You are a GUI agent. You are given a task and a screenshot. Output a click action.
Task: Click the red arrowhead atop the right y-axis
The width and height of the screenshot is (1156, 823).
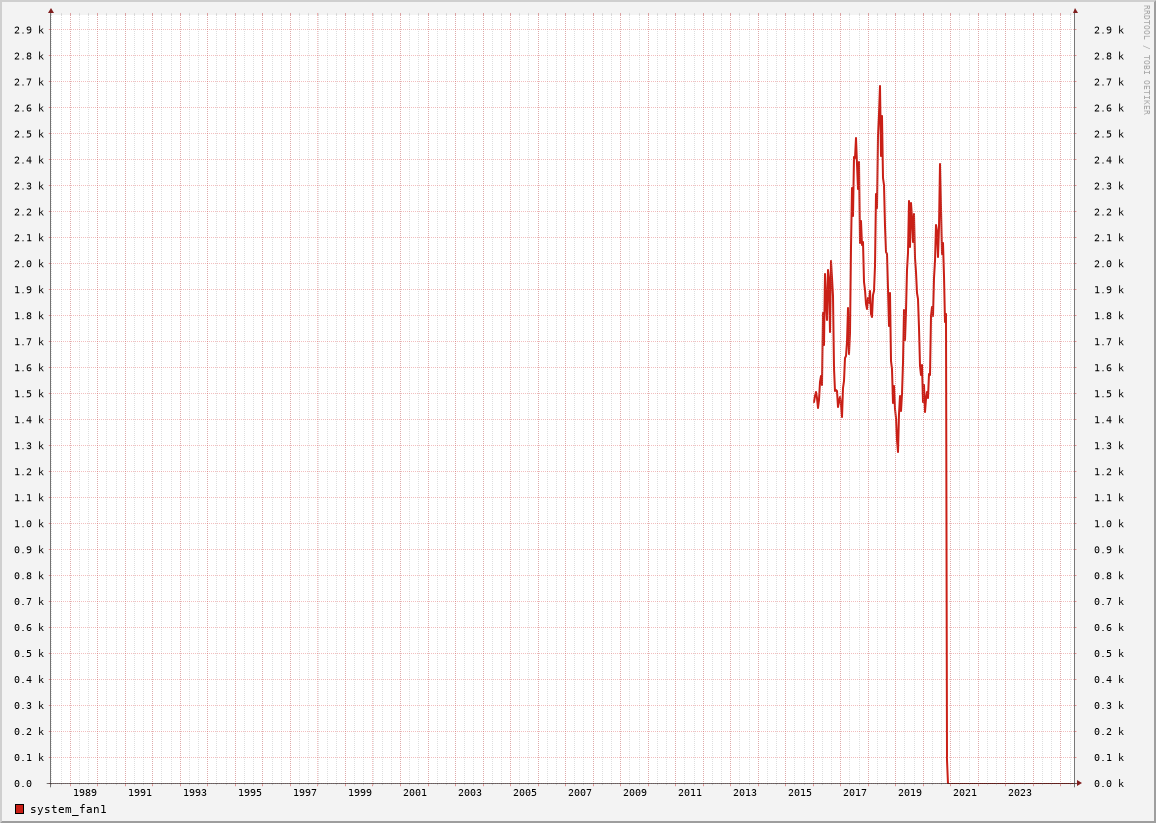1075,11
